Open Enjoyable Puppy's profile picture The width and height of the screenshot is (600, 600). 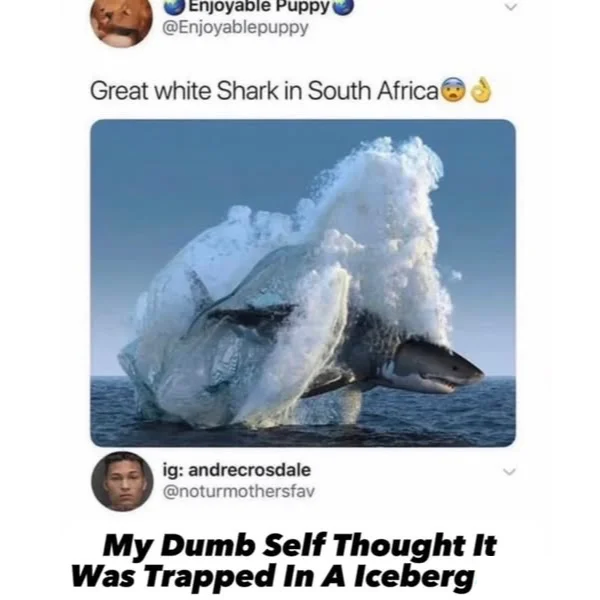[121, 19]
